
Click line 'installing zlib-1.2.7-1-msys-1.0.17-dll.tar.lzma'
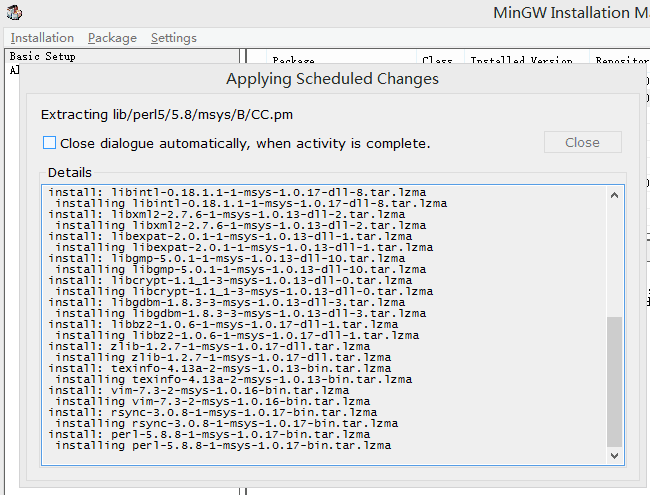pos(223,357)
